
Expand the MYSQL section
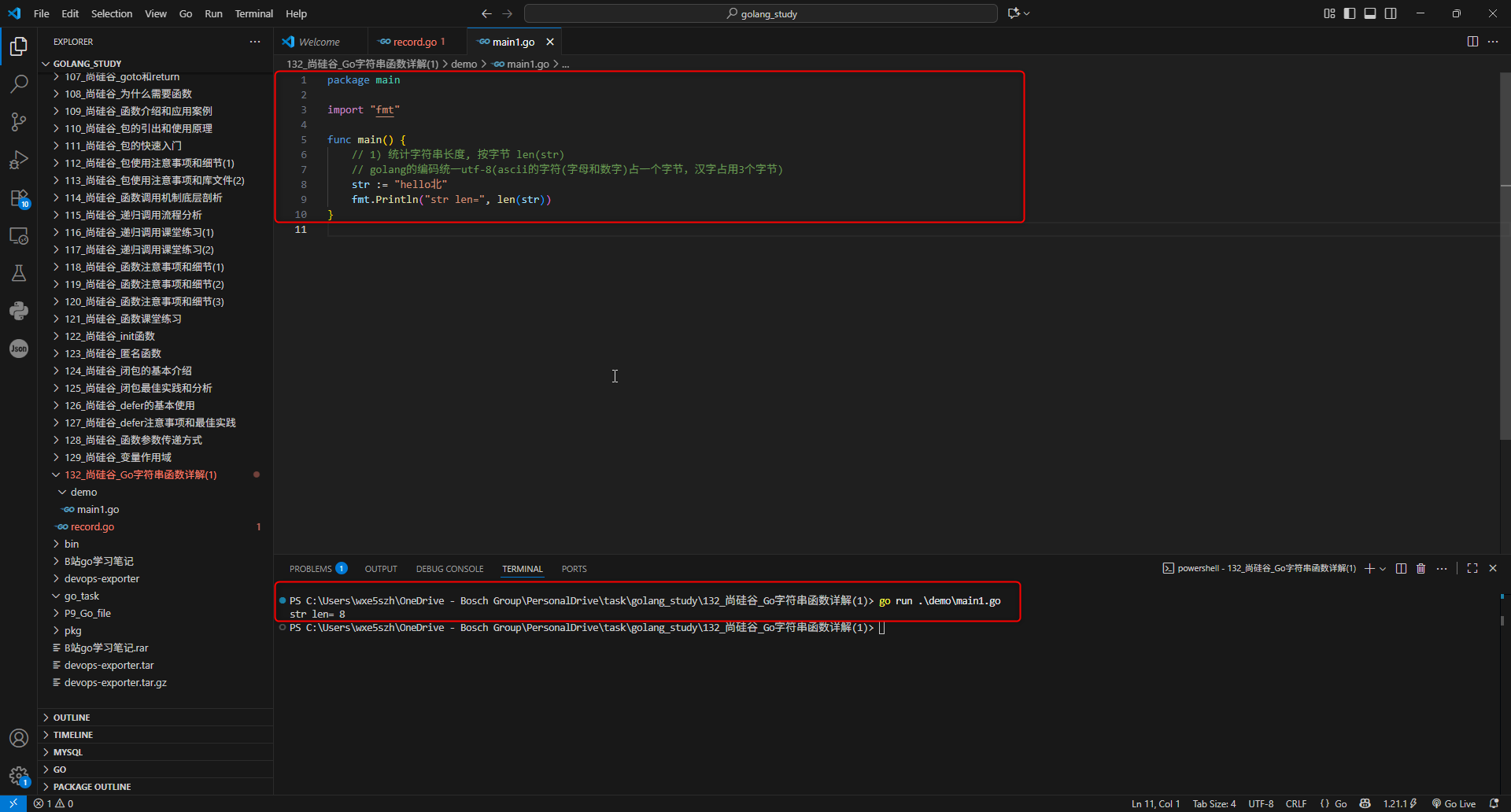[x=155, y=752]
